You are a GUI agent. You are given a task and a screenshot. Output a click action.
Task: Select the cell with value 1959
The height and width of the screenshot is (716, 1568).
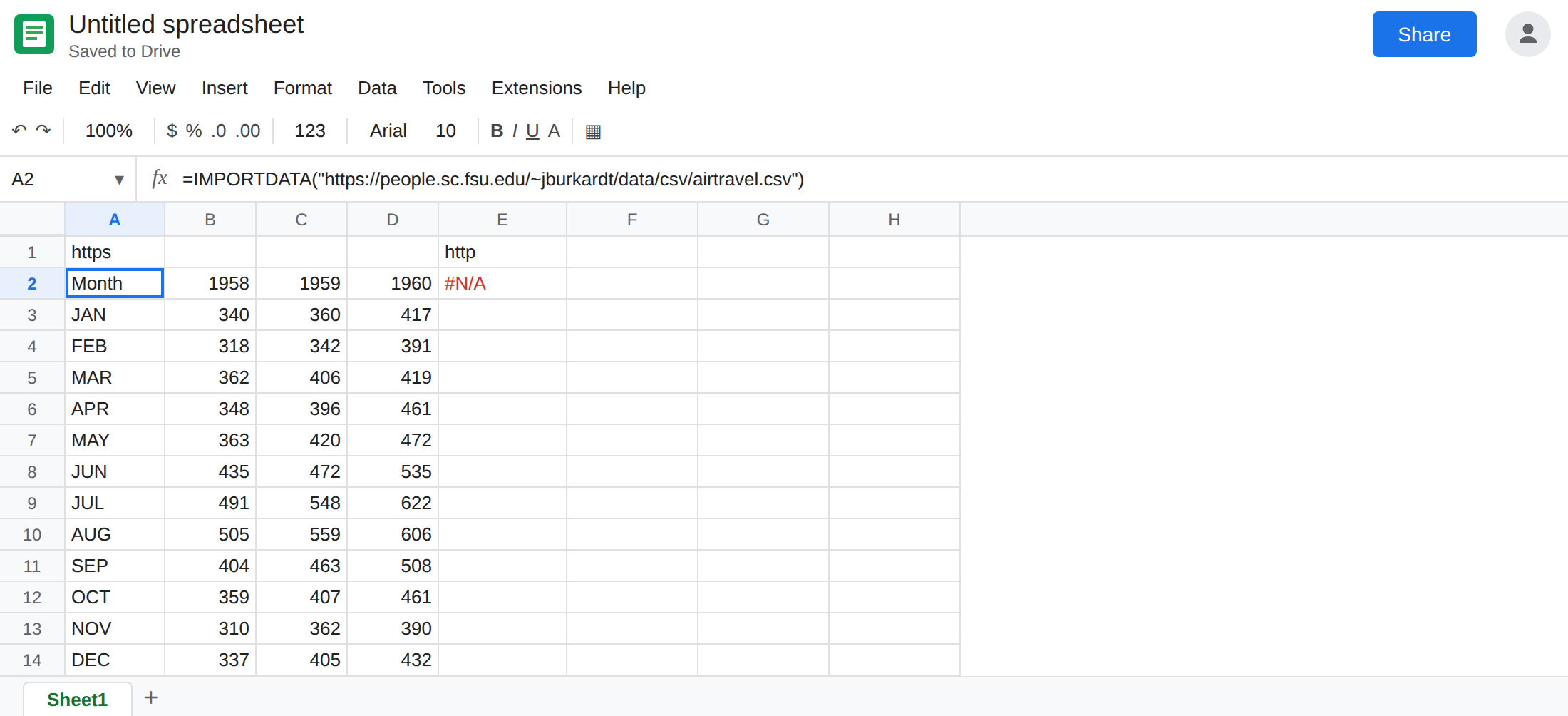301,283
